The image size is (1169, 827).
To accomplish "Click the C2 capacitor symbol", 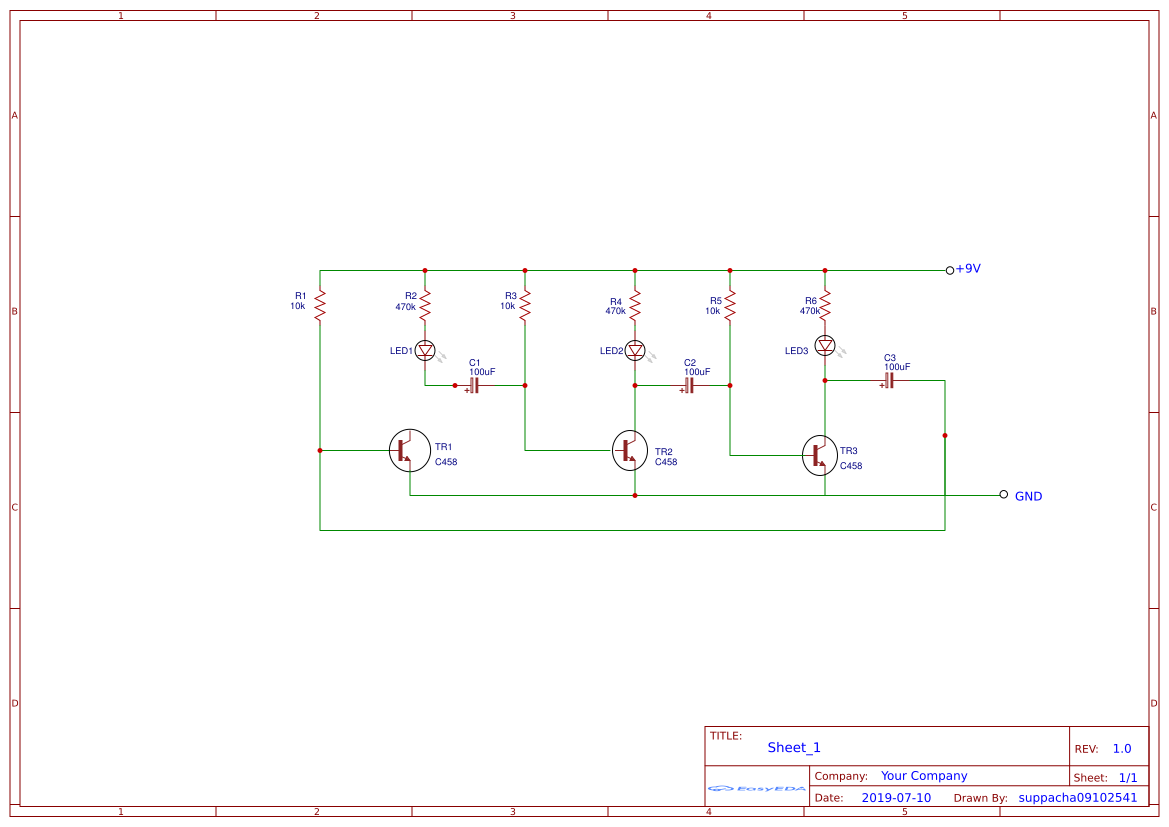I will coord(689,385).
